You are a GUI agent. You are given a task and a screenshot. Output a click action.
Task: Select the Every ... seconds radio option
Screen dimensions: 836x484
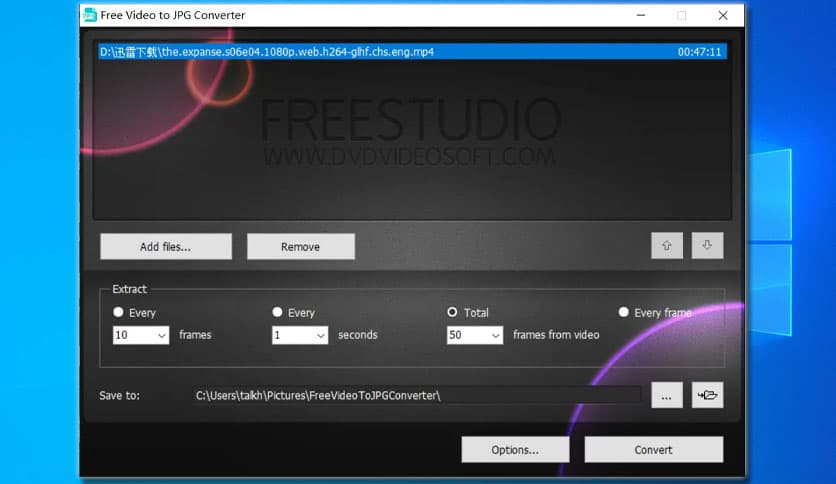tap(277, 312)
